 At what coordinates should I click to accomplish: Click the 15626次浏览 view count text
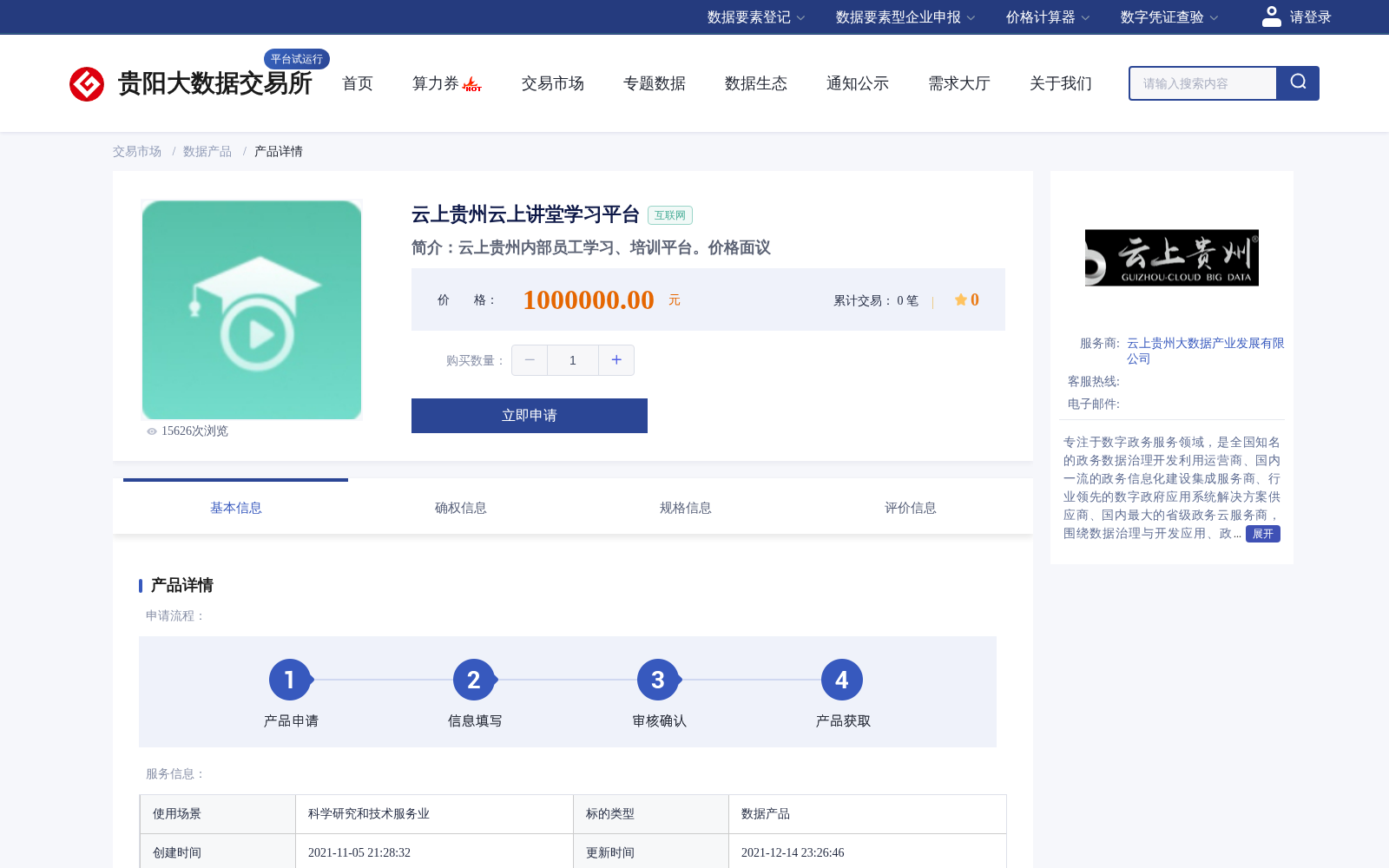(x=194, y=431)
